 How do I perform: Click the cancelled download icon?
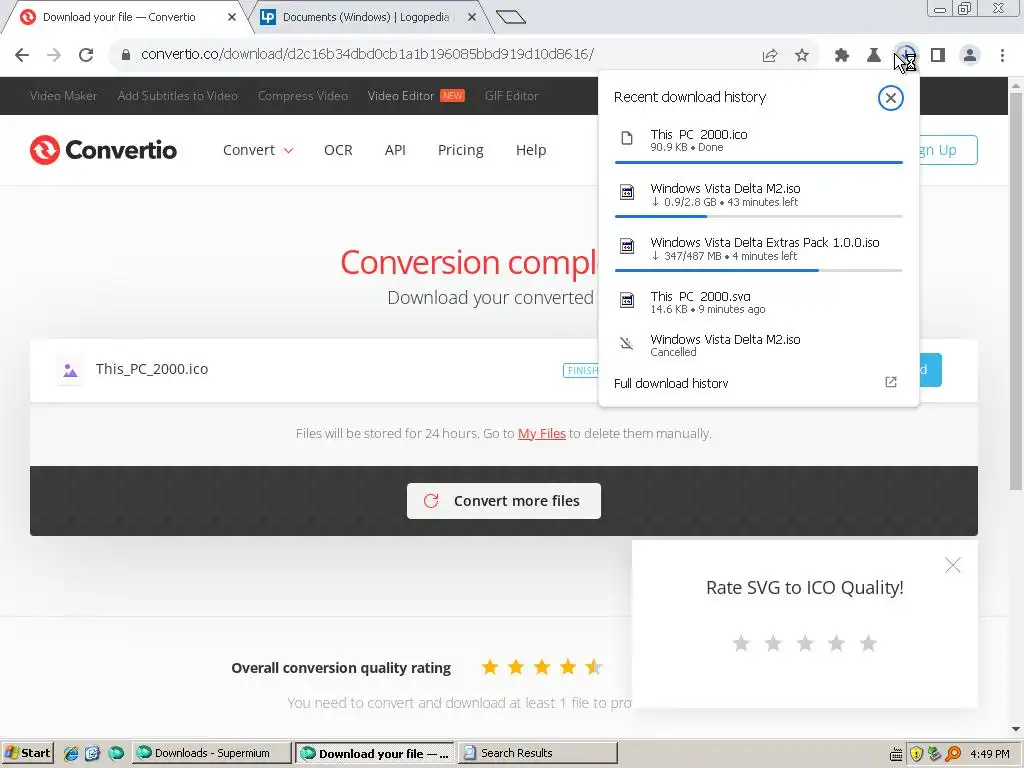click(x=627, y=343)
